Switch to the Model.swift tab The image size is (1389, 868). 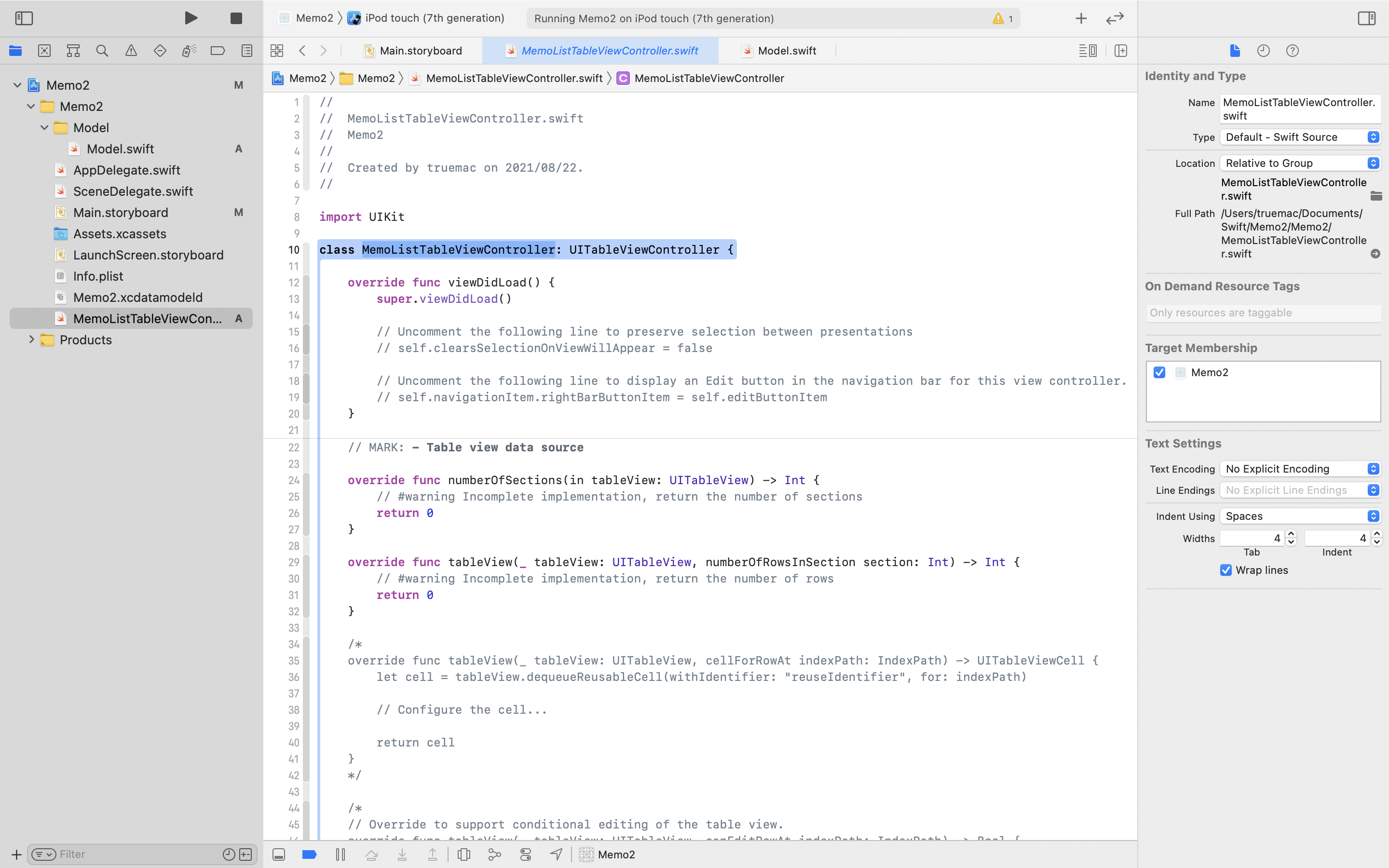point(786,51)
